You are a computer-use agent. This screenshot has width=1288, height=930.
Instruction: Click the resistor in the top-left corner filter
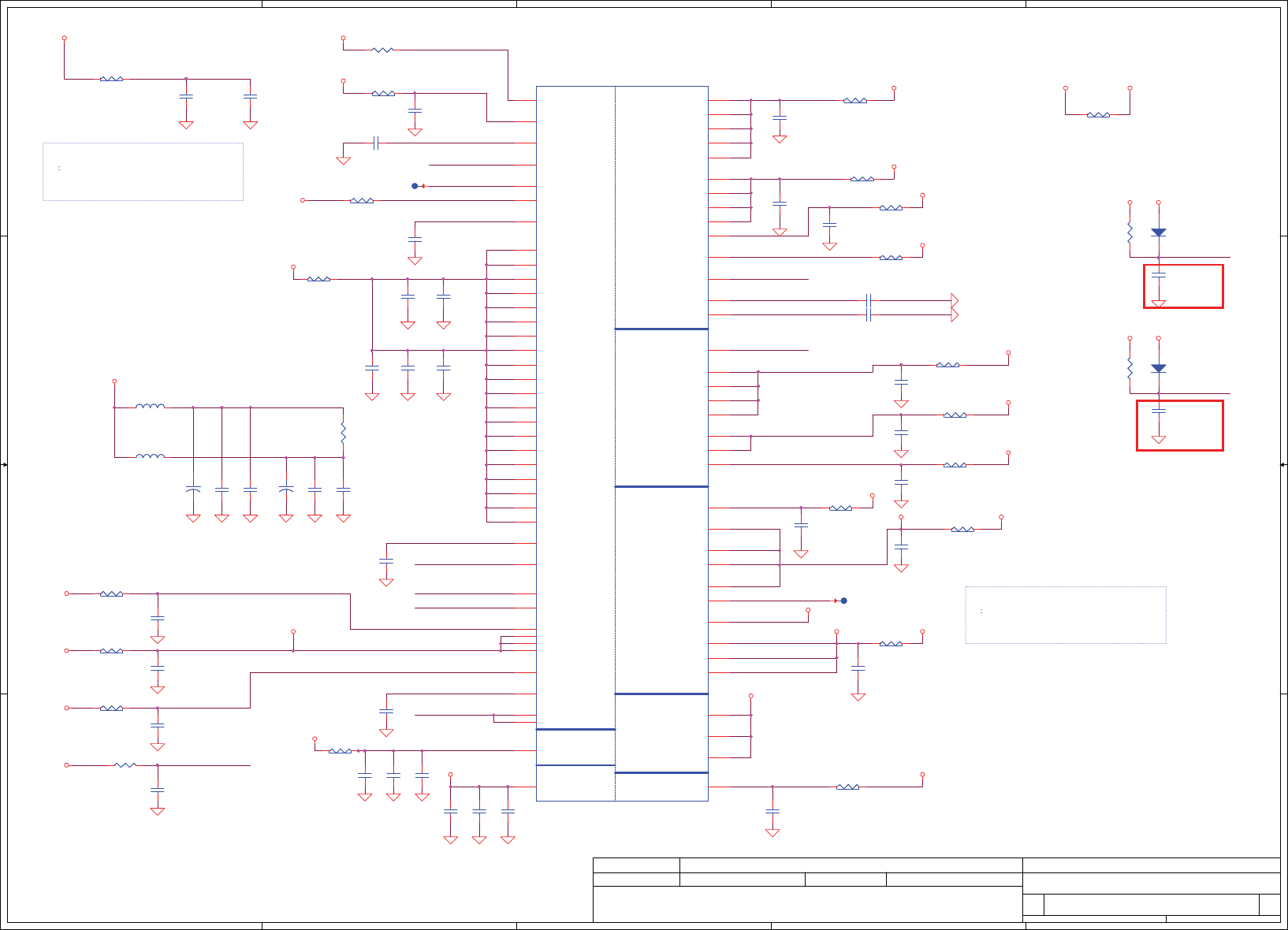(111, 79)
